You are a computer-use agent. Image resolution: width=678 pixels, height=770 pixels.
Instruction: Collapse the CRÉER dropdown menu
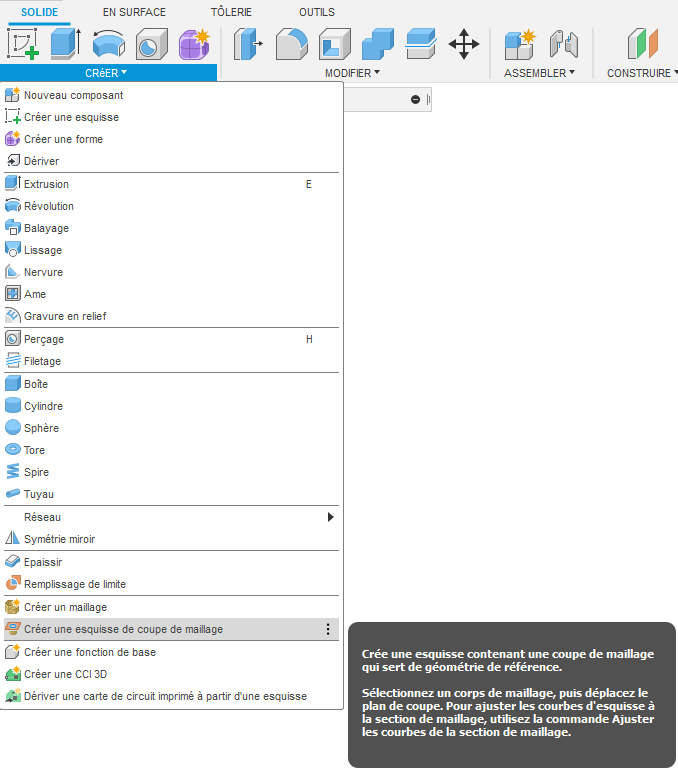point(106,73)
